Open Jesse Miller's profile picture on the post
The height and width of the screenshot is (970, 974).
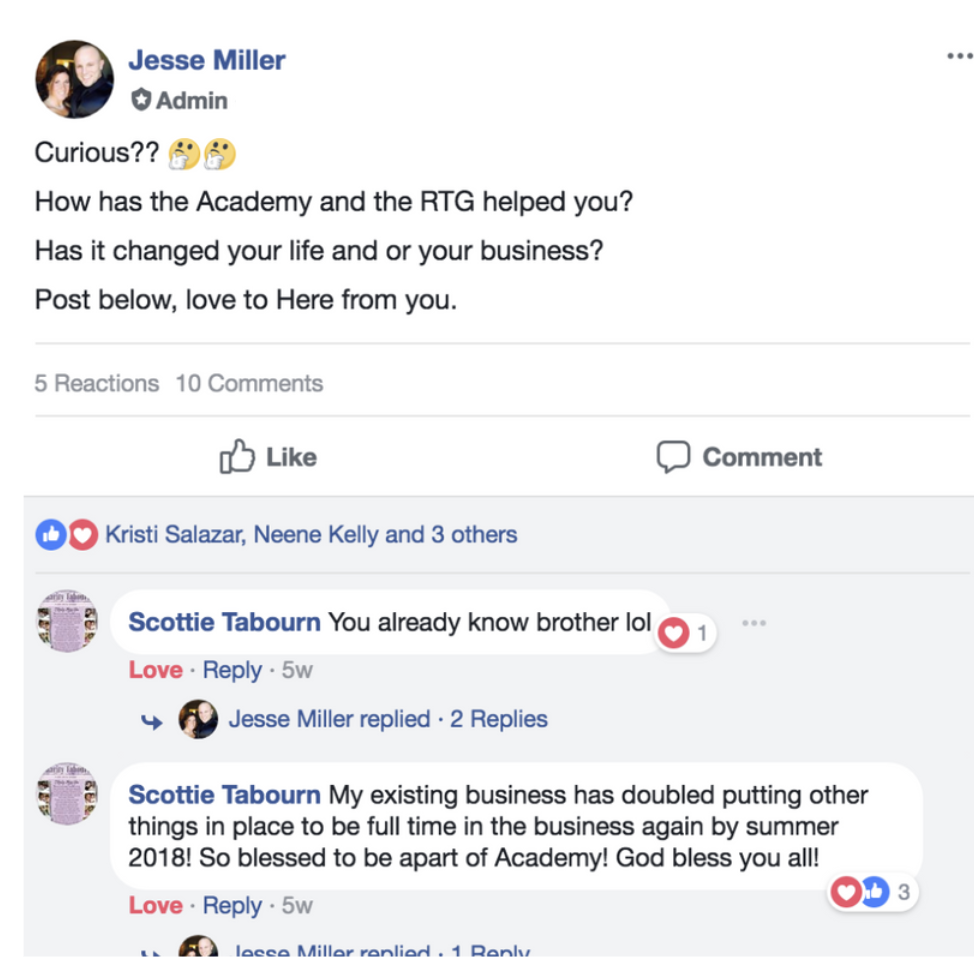pyautogui.click(x=74, y=79)
